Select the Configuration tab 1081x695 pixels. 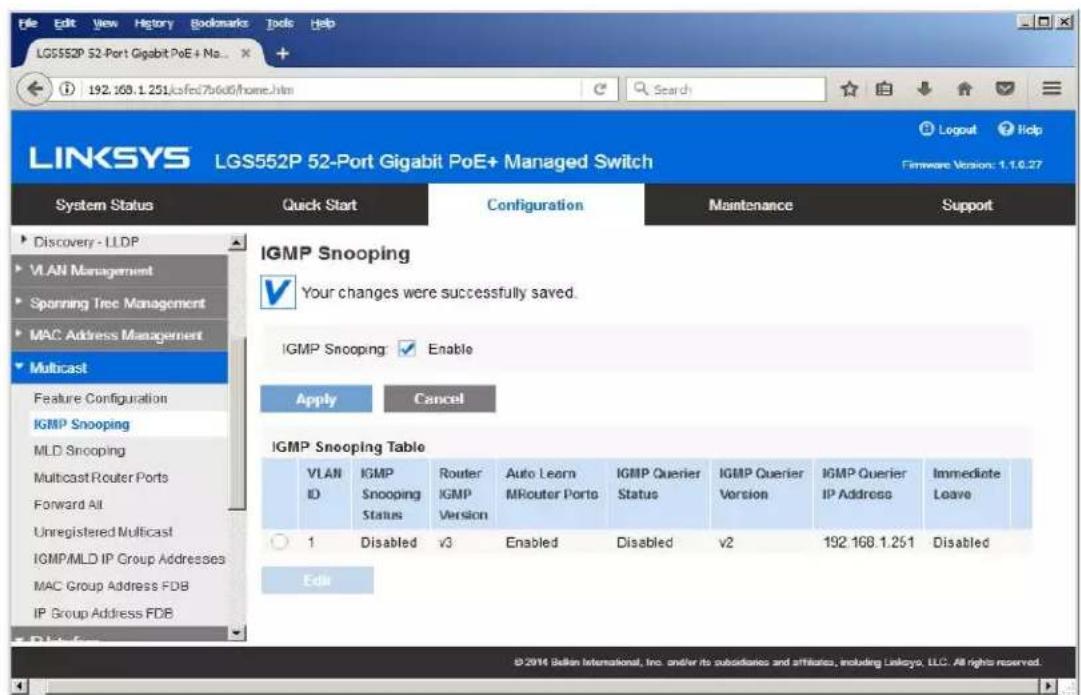click(536, 205)
